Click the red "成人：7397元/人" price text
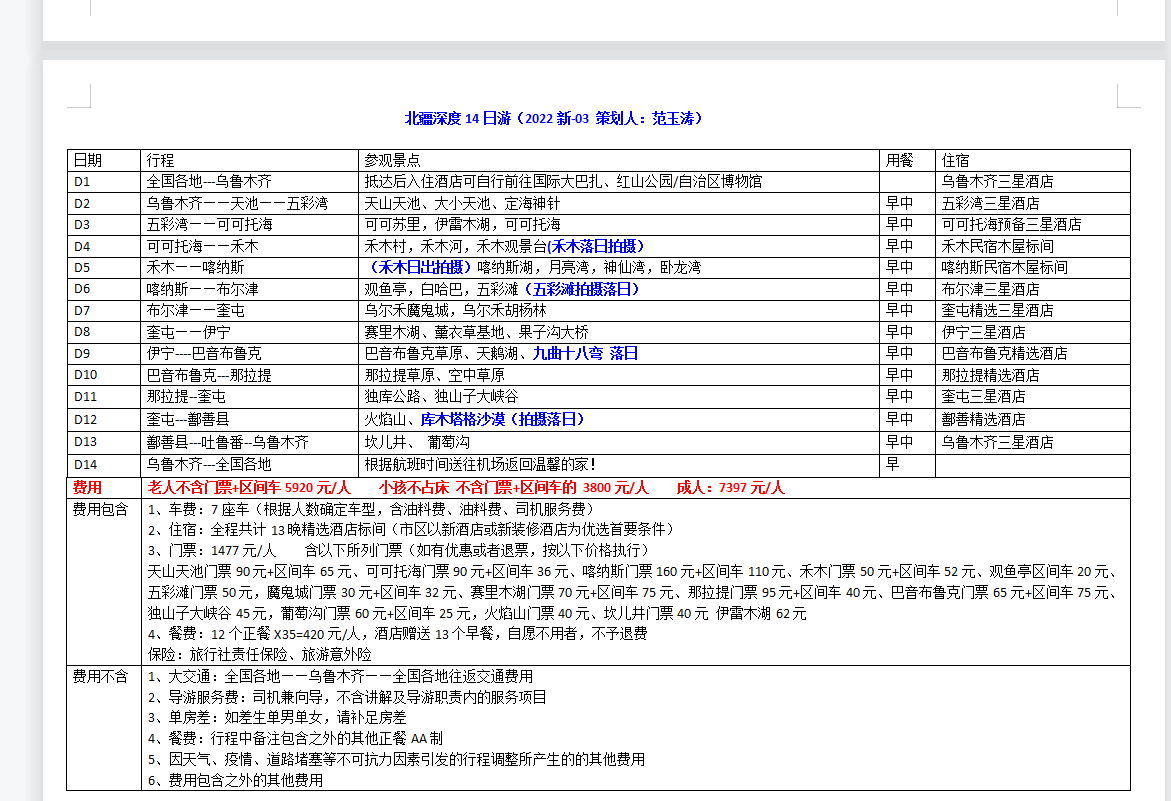This screenshot has height=801, width=1171. pyautogui.click(x=731, y=487)
